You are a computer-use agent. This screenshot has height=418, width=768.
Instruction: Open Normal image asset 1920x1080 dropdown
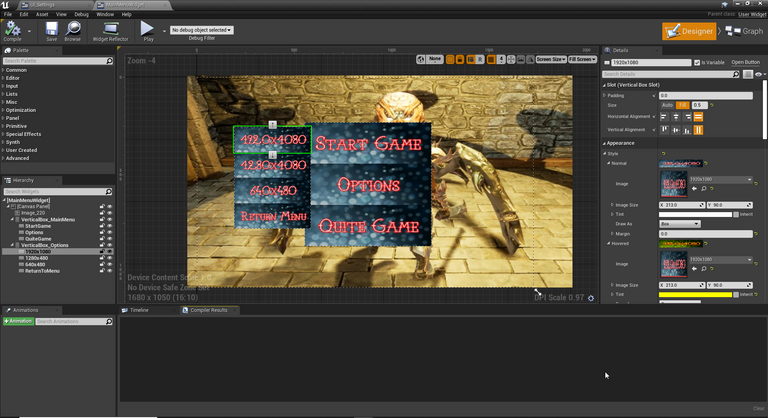pyautogui.click(x=721, y=179)
